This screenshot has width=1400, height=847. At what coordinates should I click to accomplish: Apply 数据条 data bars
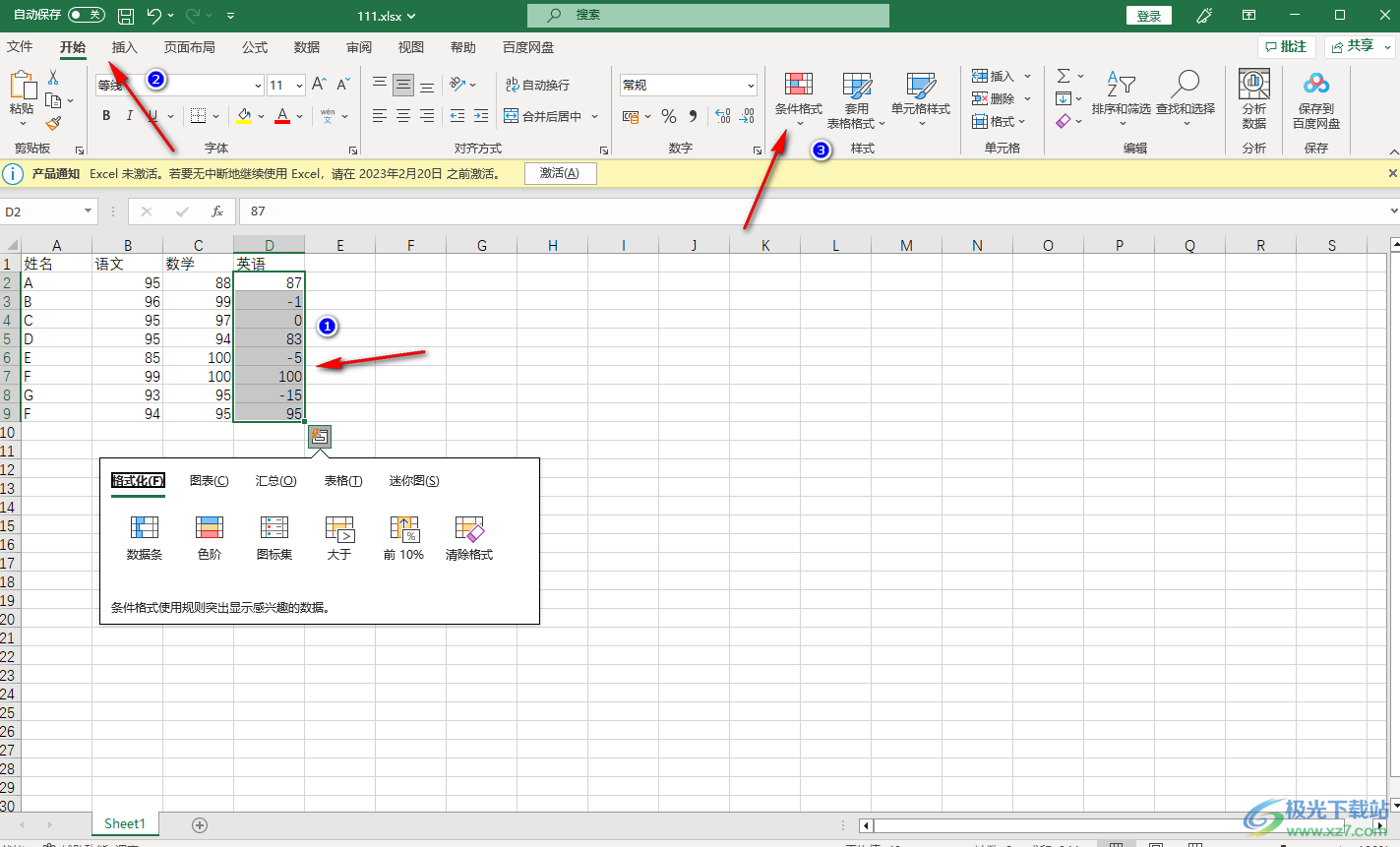[145, 538]
